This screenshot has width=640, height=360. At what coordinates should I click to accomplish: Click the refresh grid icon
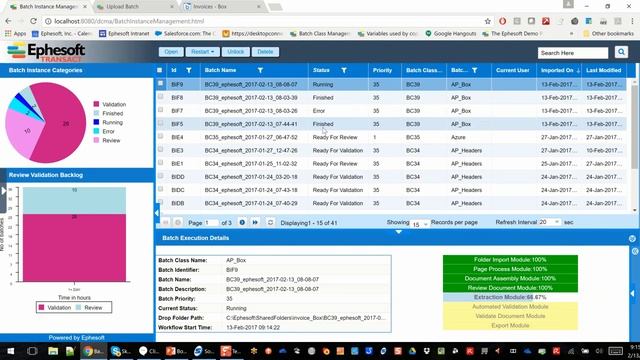tap(270, 222)
